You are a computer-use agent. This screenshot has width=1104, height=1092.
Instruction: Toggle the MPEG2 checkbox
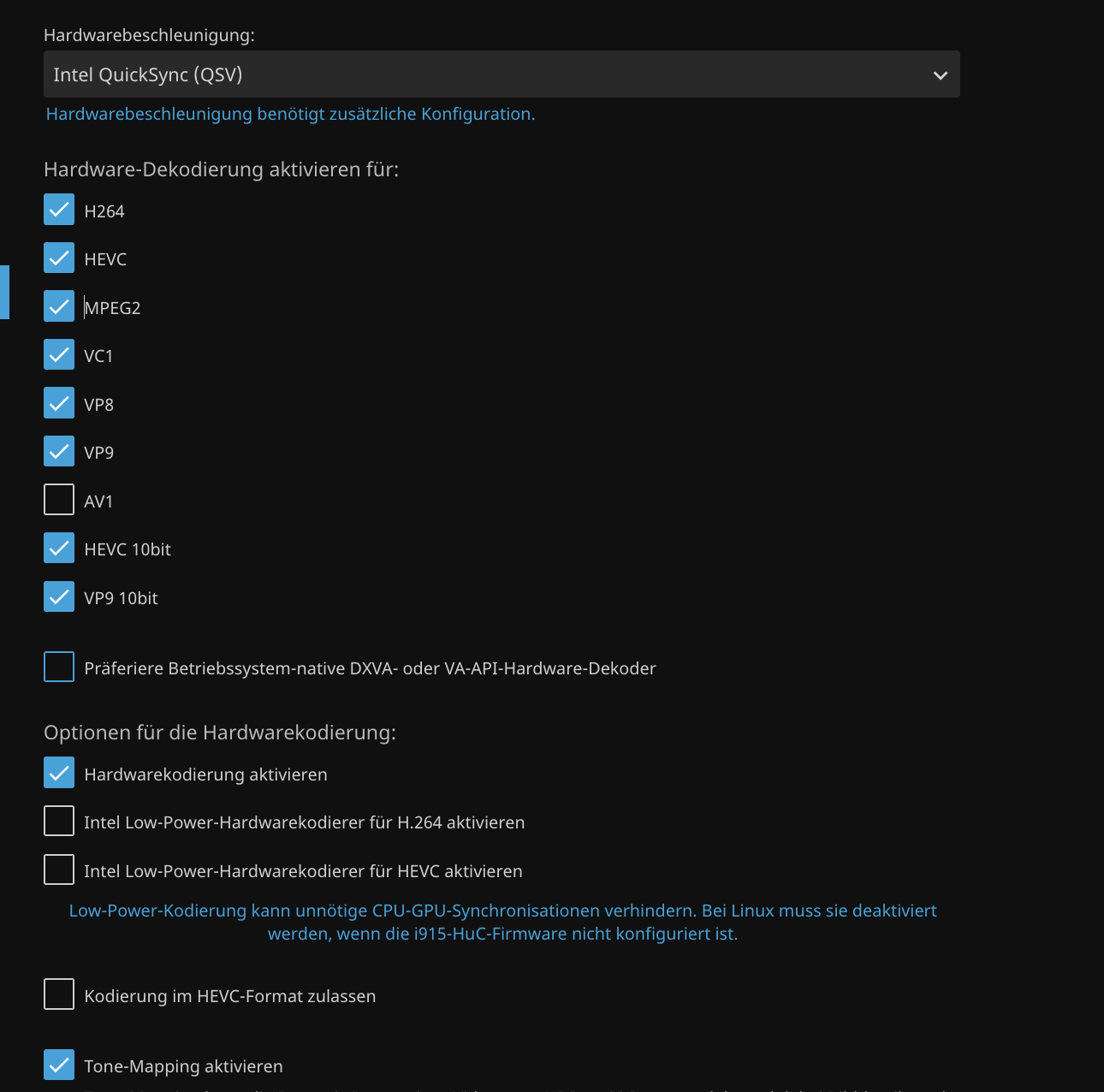point(59,307)
